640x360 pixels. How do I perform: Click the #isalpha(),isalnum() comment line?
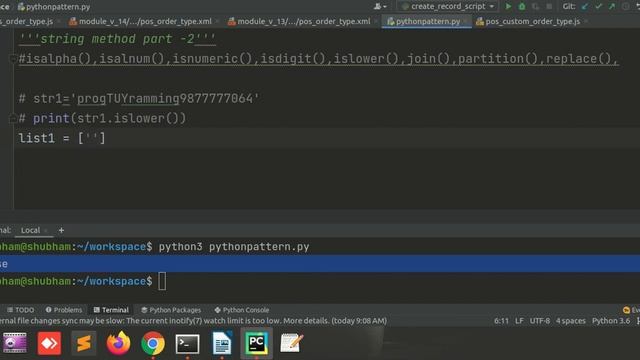tap(318, 59)
